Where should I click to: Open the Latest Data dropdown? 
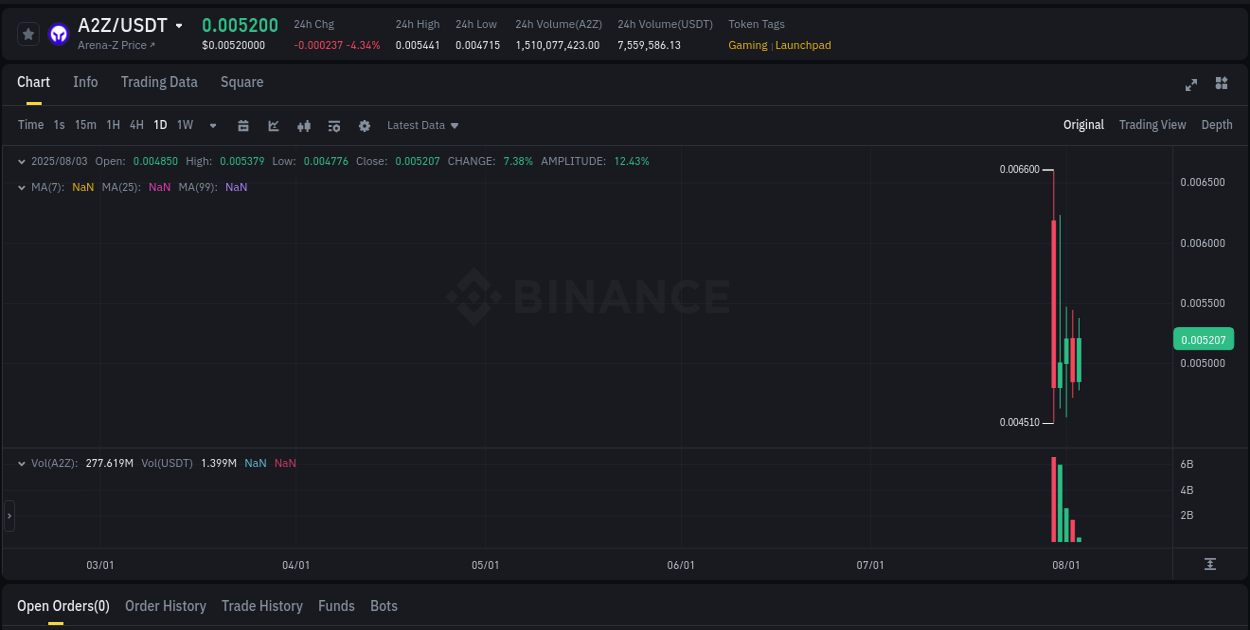tap(422, 125)
